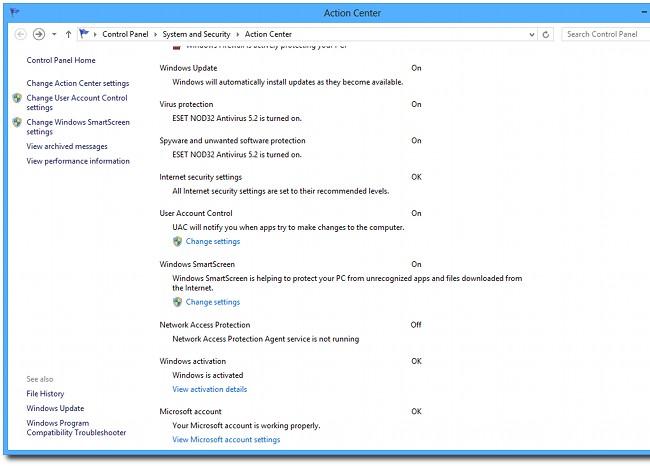Click 'Your Microsoft account is working properly' text
Screen dimensions: 650x466
point(246,425)
